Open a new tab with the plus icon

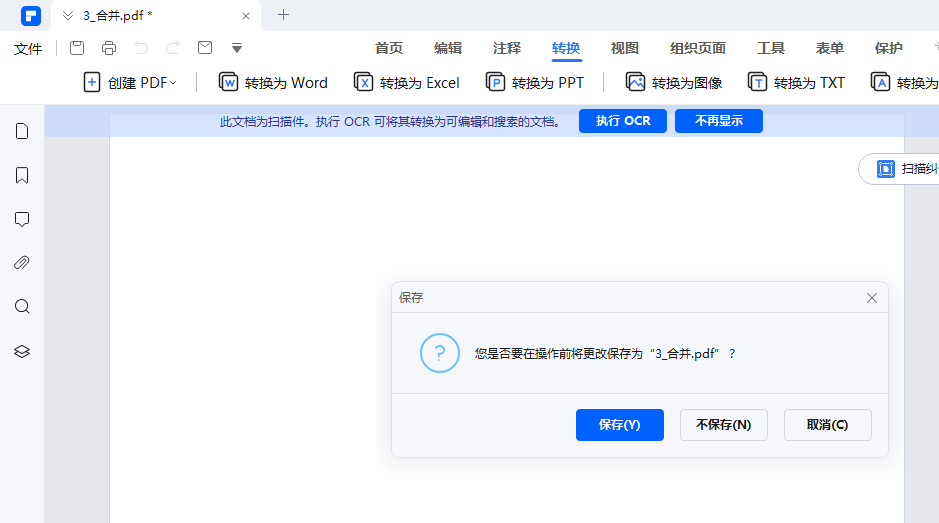(283, 15)
